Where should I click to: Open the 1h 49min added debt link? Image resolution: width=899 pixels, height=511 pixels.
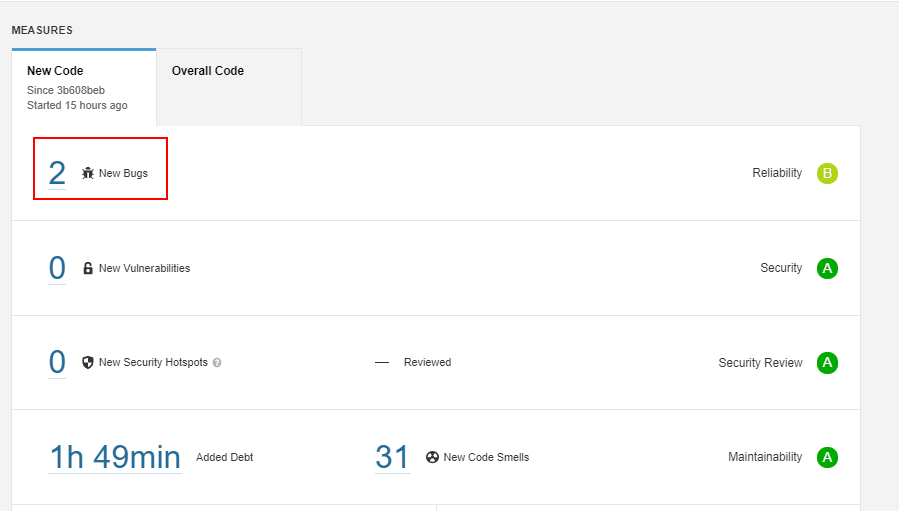tap(115, 457)
